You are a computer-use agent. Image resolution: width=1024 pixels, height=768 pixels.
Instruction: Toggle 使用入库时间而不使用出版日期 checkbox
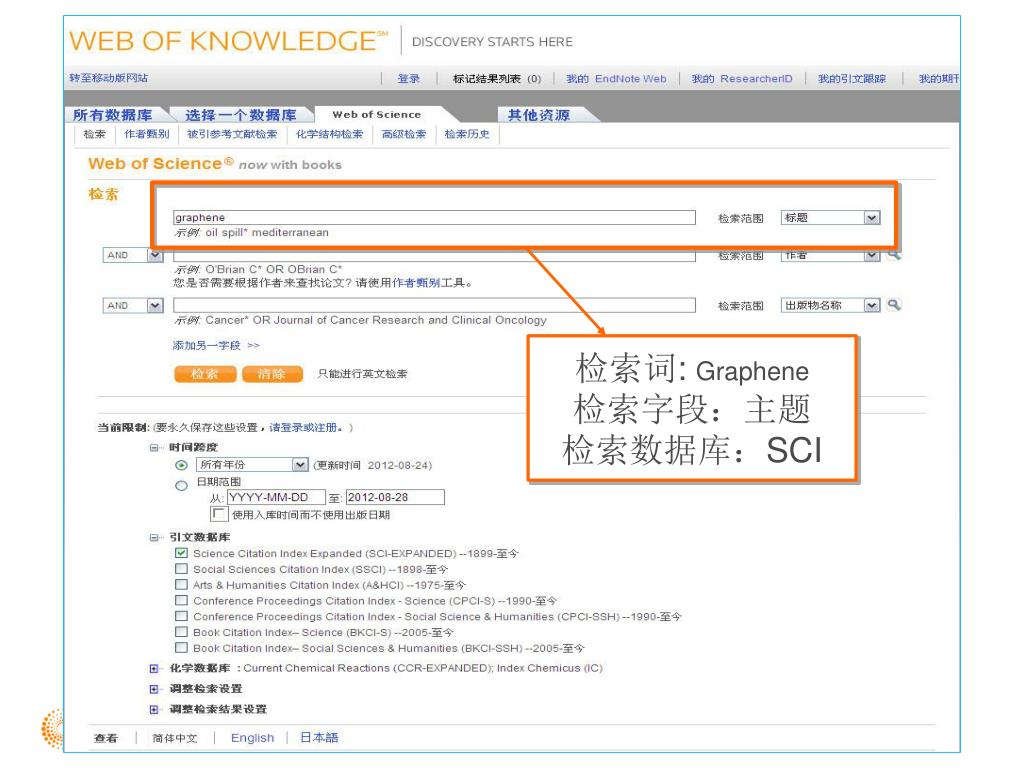(219, 514)
